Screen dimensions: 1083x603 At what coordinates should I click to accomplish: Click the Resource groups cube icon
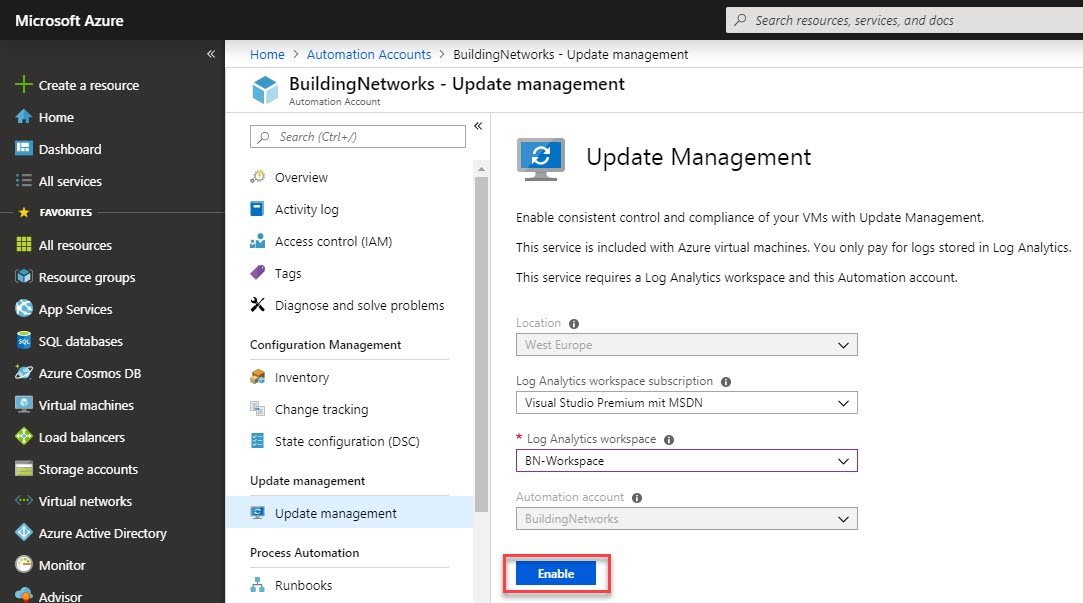(x=23, y=276)
